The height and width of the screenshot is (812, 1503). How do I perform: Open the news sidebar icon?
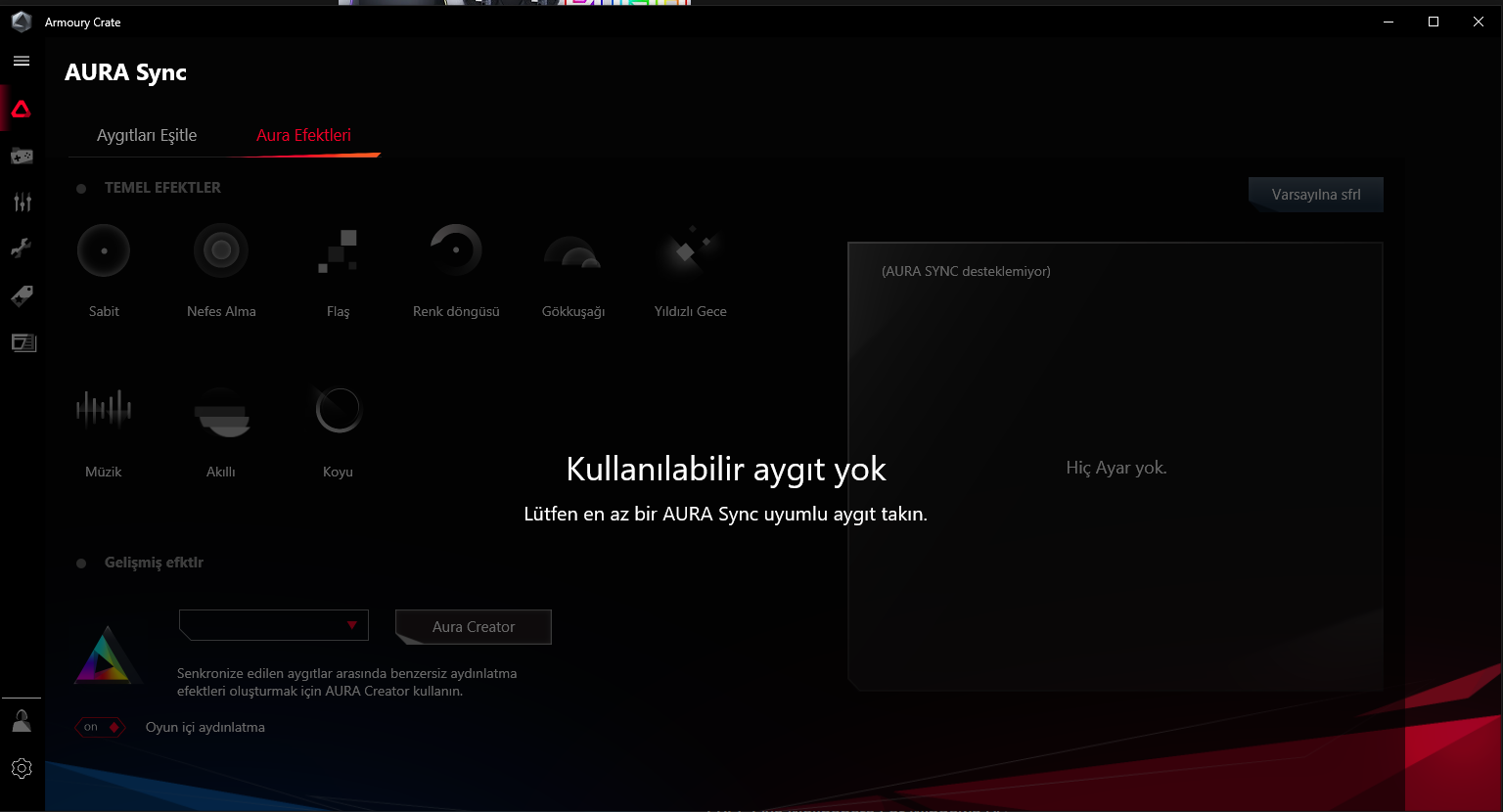pos(23,342)
